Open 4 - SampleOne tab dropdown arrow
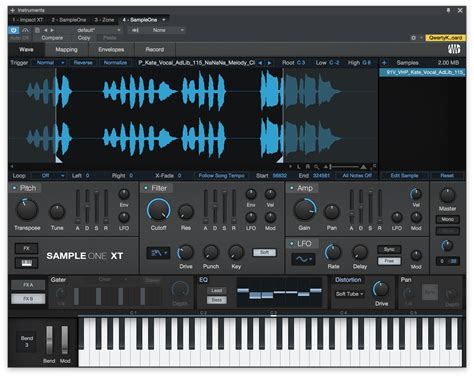This screenshot has width=474, height=377. coord(164,20)
